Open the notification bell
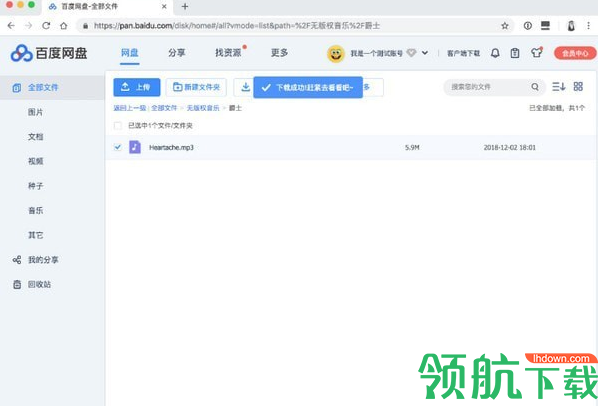 coord(495,53)
